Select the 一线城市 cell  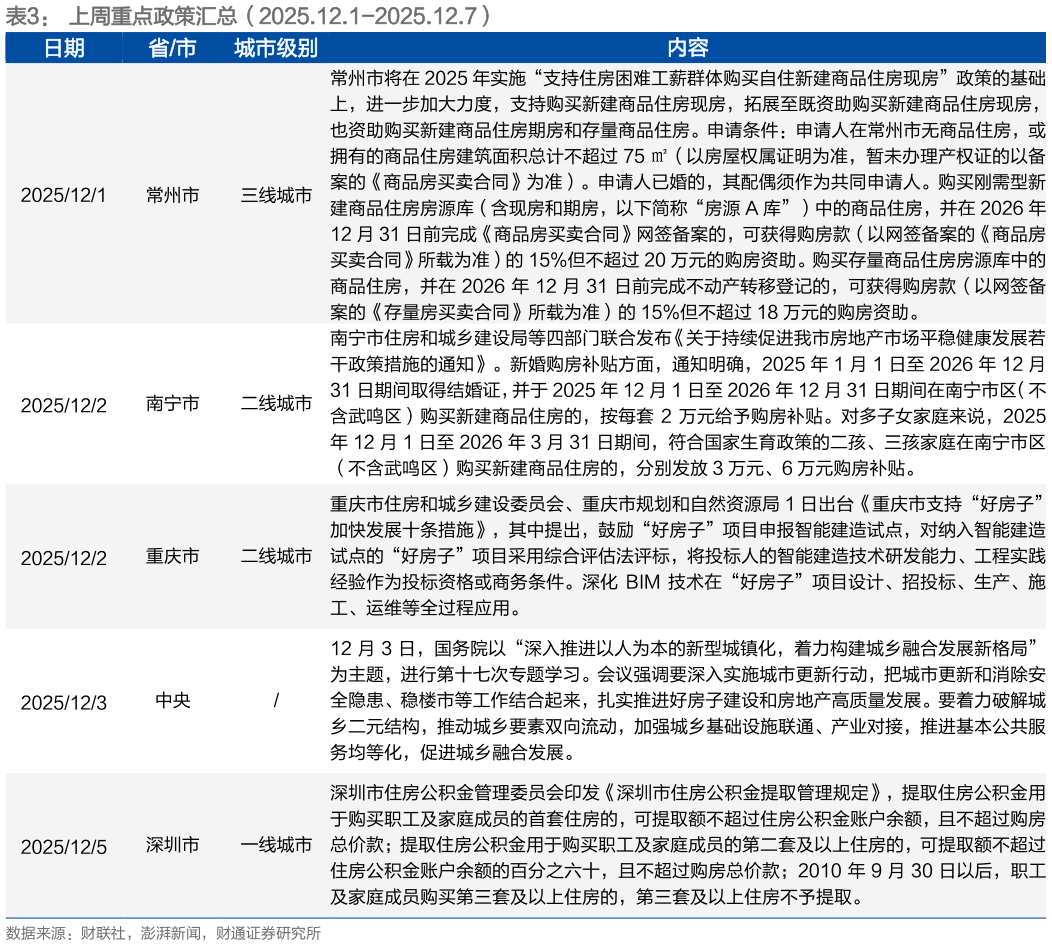(276, 845)
